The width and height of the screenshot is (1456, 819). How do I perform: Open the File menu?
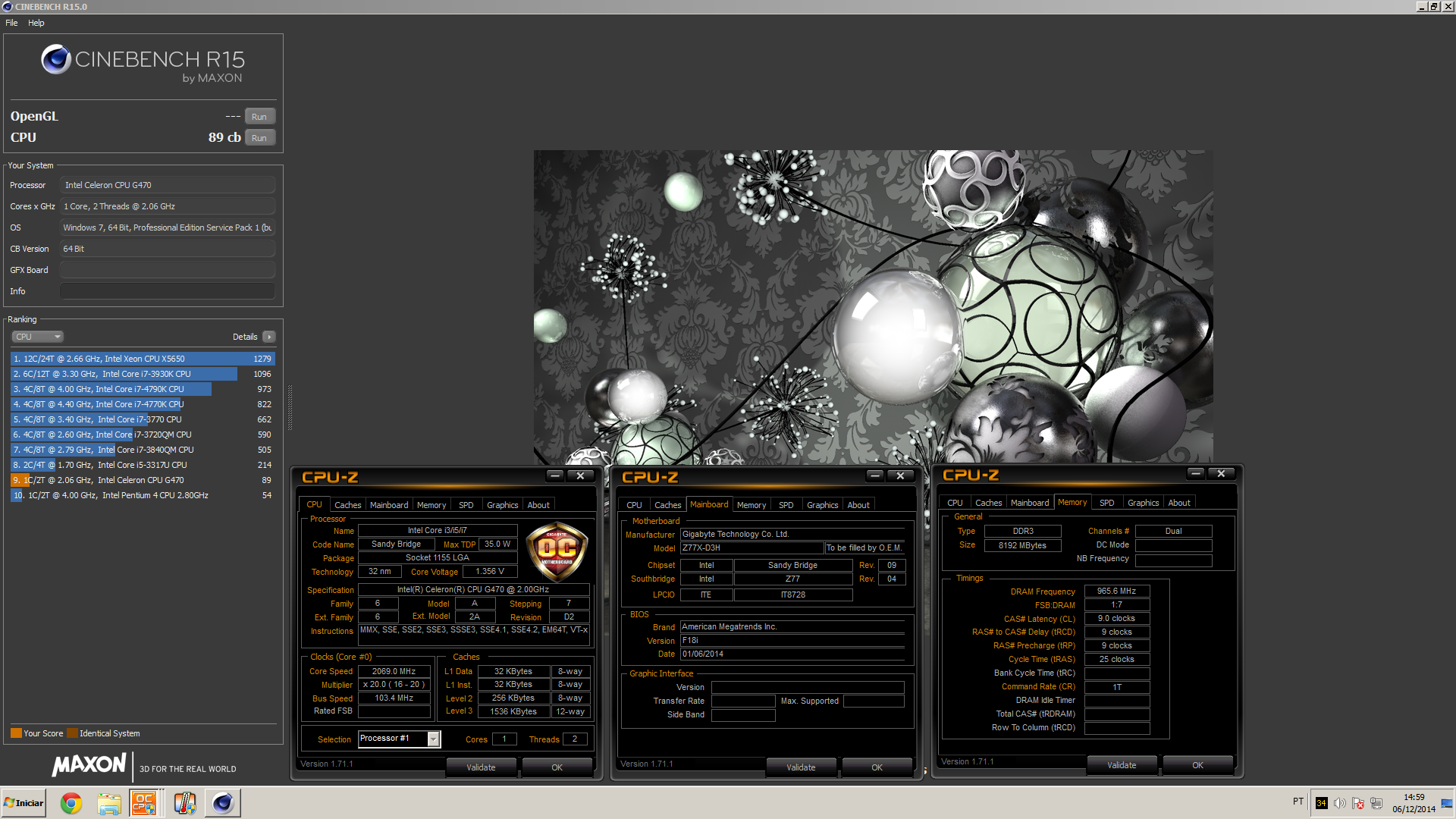pyautogui.click(x=11, y=23)
